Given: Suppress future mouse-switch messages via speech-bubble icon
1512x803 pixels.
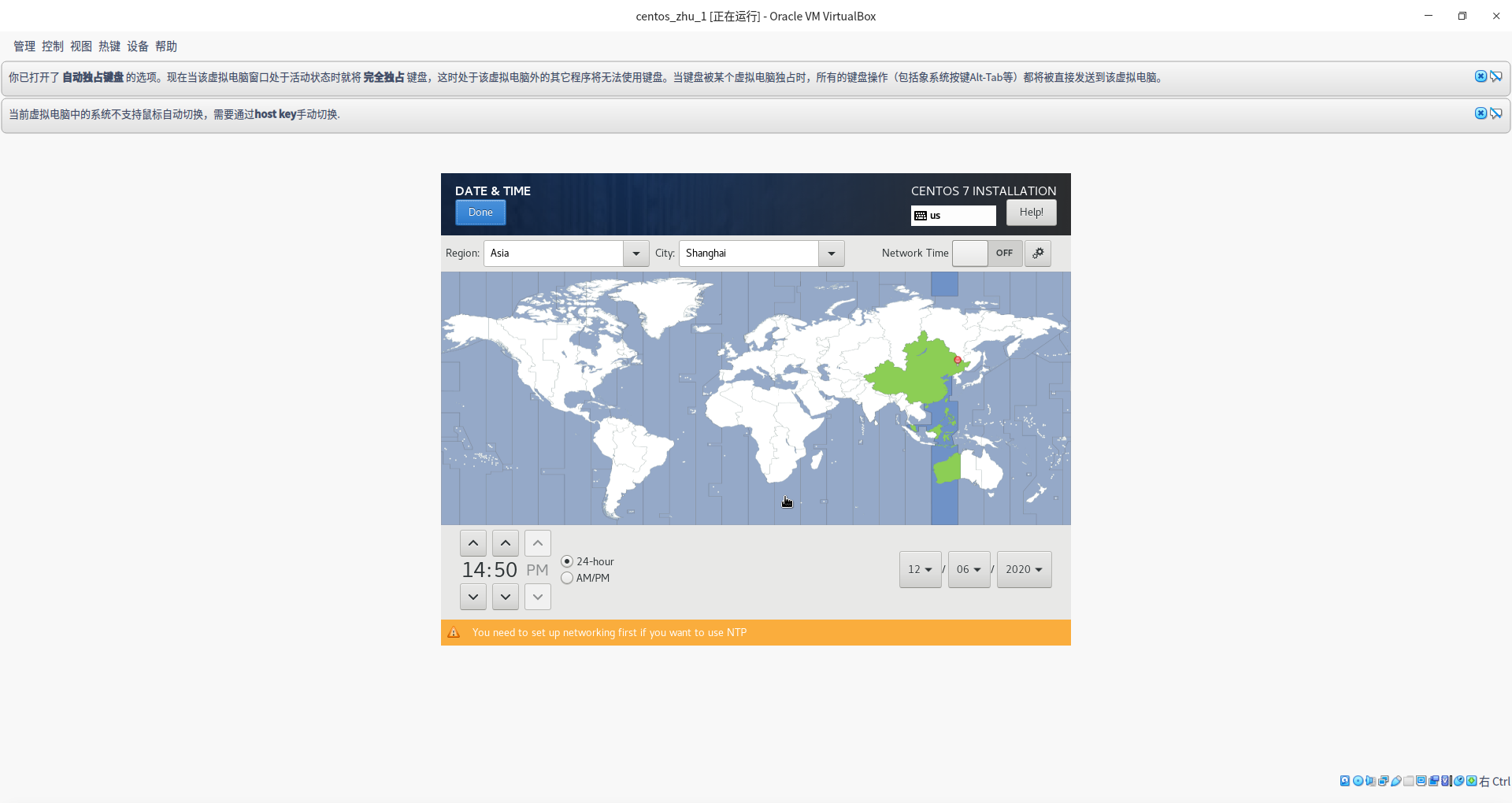Looking at the screenshot, I should (x=1495, y=113).
